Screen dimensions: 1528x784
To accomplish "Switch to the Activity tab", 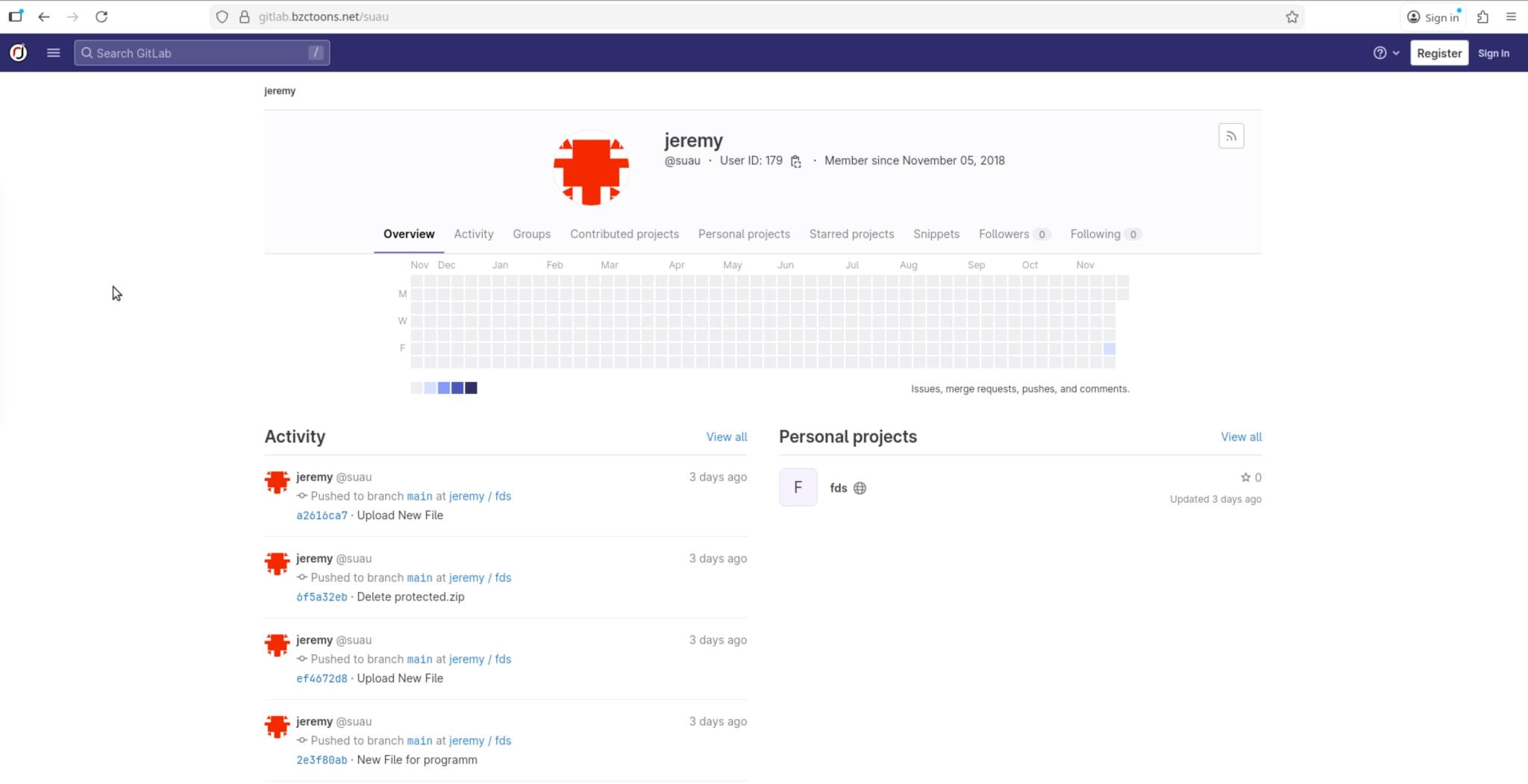I will point(473,234).
